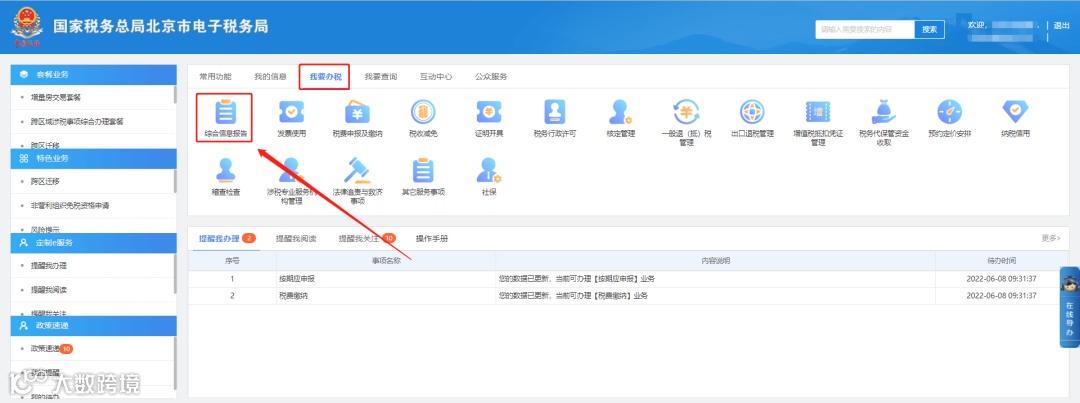Open 跨区域涉税事项综合办理套餐 in sidebar
Image resolution: width=1080 pixels, height=403 pixels.
tap(77, 121)
